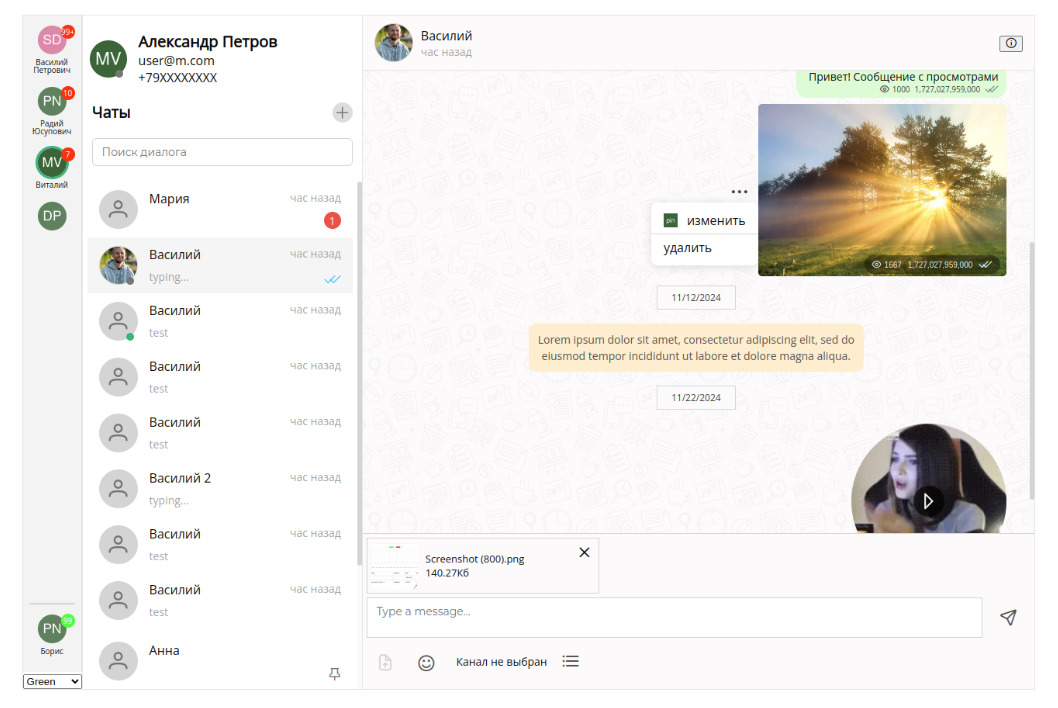Click the 1667 views counter on image
The height and width of the screenshot is (708, 1058).
click(887, 265)
